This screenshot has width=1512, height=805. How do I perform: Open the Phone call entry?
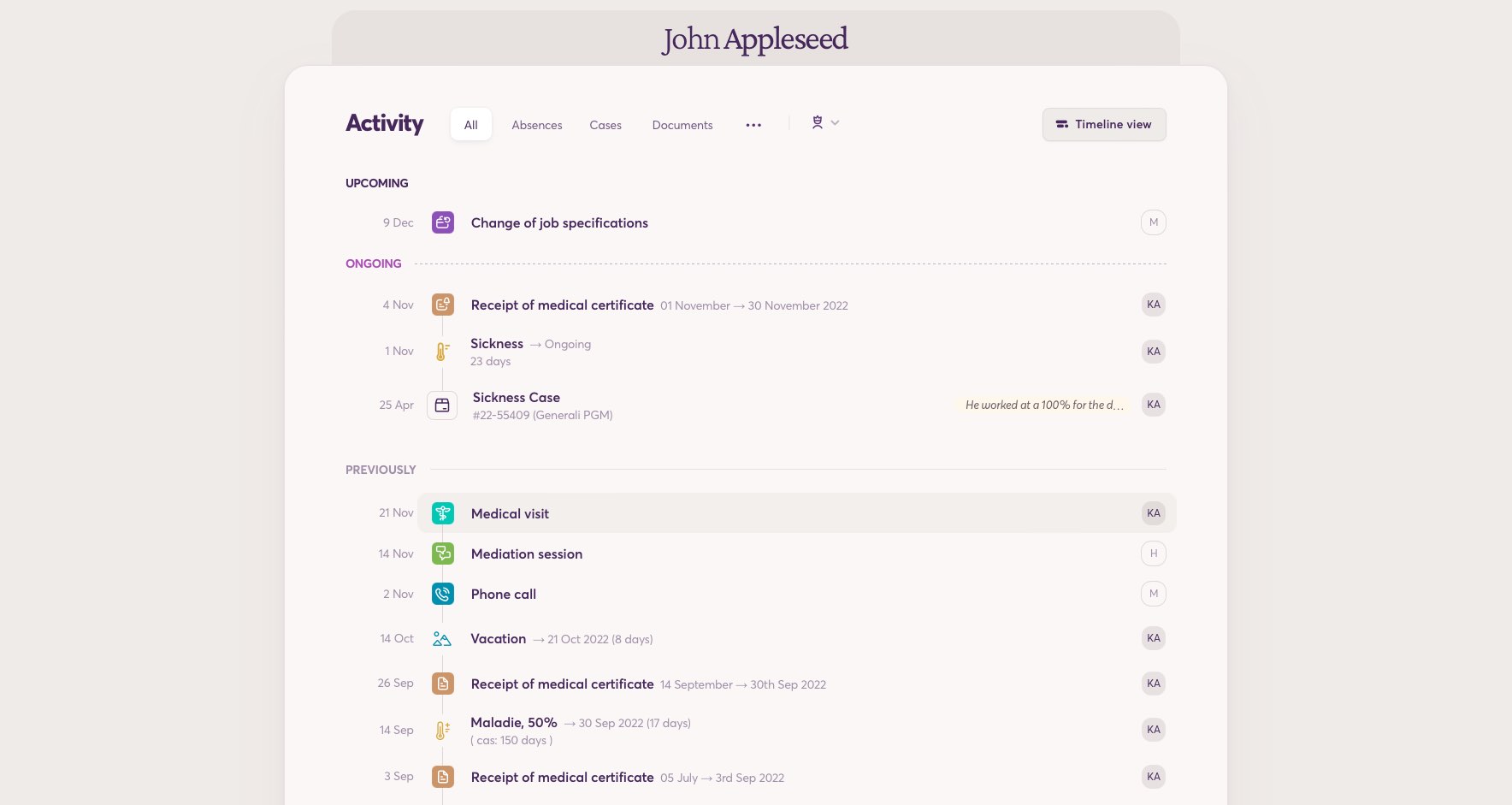pos(504,595)
